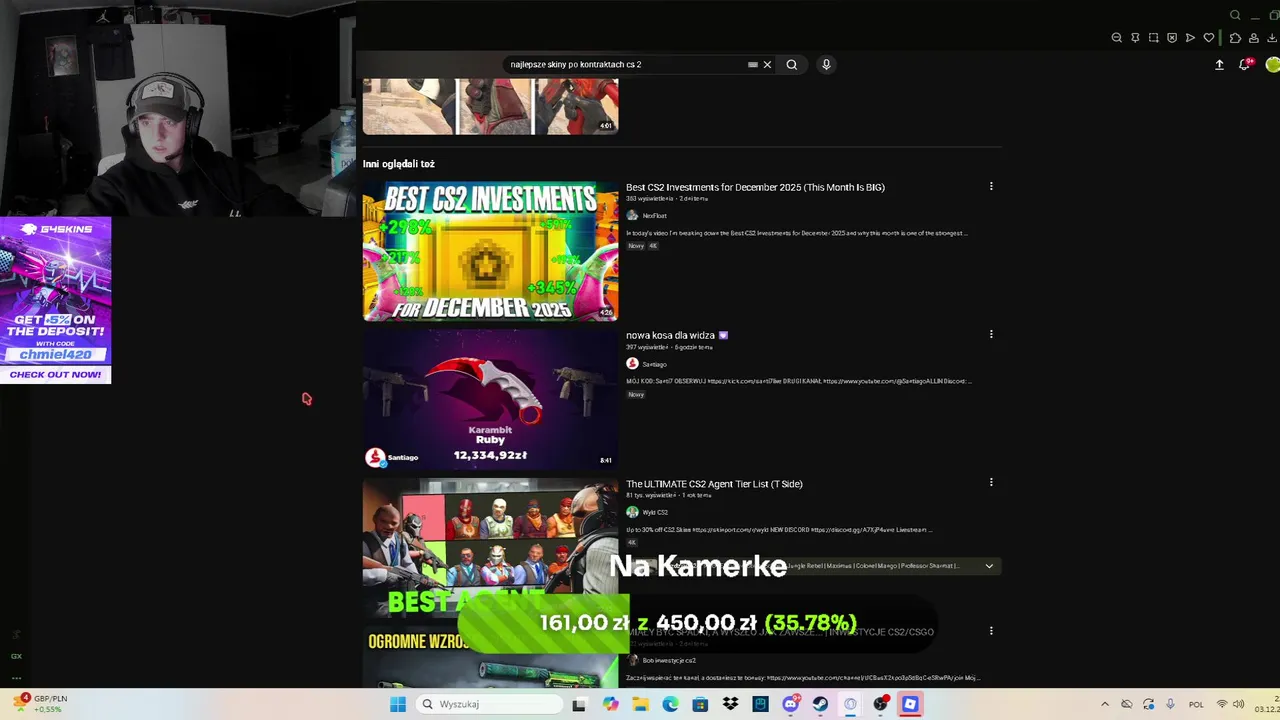Click the Windows Wyszukaj search box
Image resolution: width=1280 pixels, height=720 pixels.
pyautogui.click(x=489, y=704)
